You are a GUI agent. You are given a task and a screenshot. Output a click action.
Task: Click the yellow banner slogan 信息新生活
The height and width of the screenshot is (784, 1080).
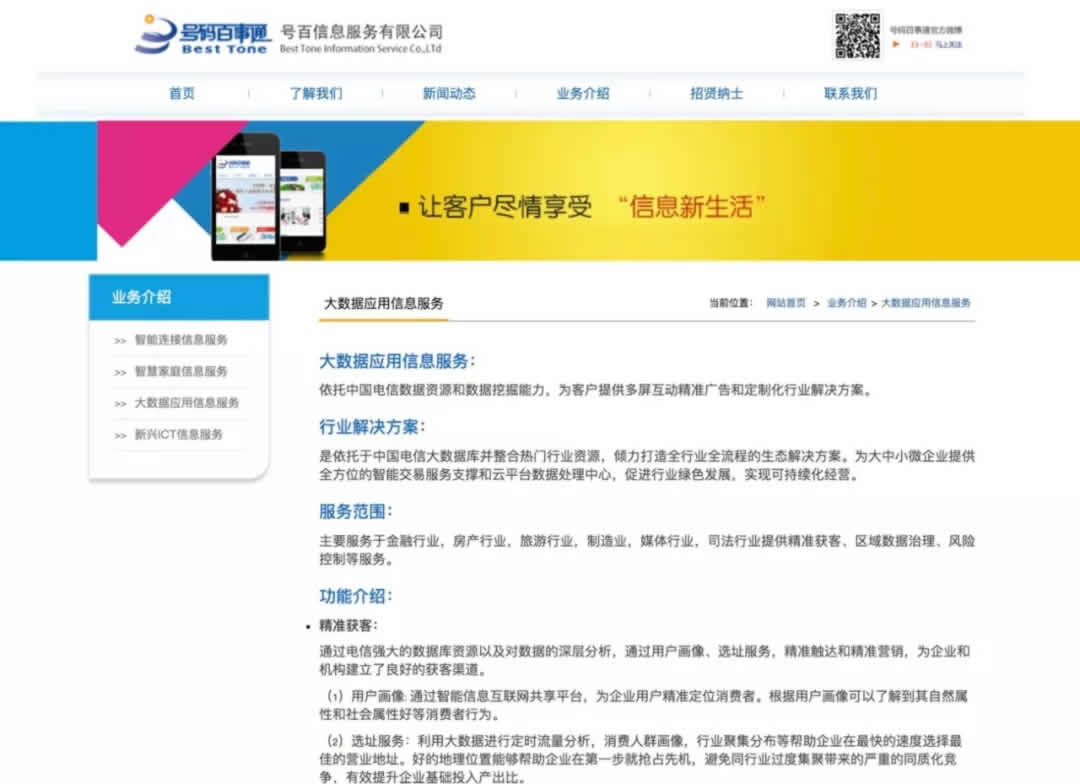(691, 204)
